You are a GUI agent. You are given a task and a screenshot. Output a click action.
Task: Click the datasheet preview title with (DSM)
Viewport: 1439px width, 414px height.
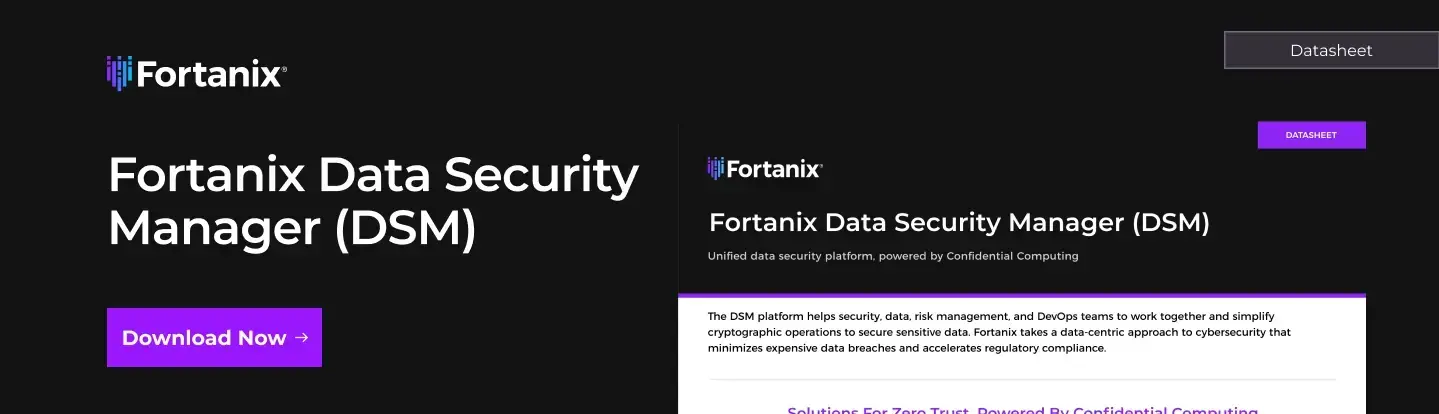pos(958,222)
